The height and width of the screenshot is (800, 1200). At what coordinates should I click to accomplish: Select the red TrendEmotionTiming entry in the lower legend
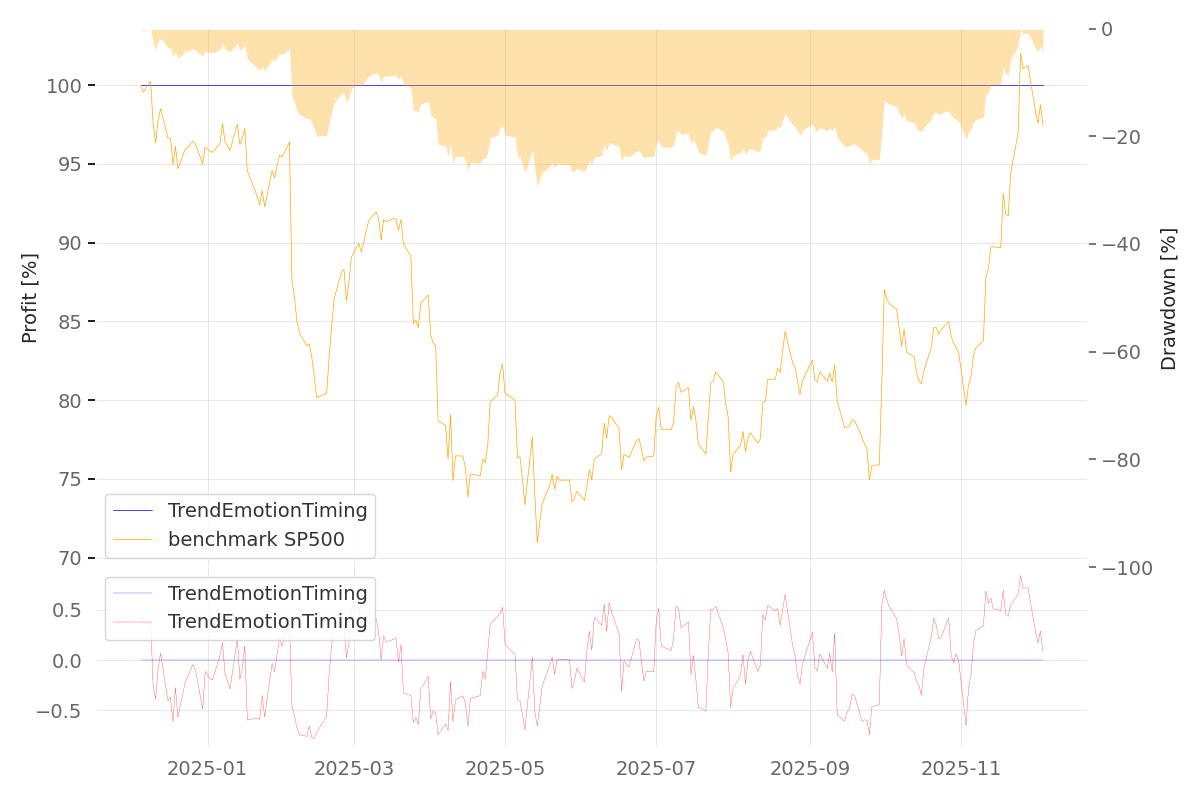[267, 622]
